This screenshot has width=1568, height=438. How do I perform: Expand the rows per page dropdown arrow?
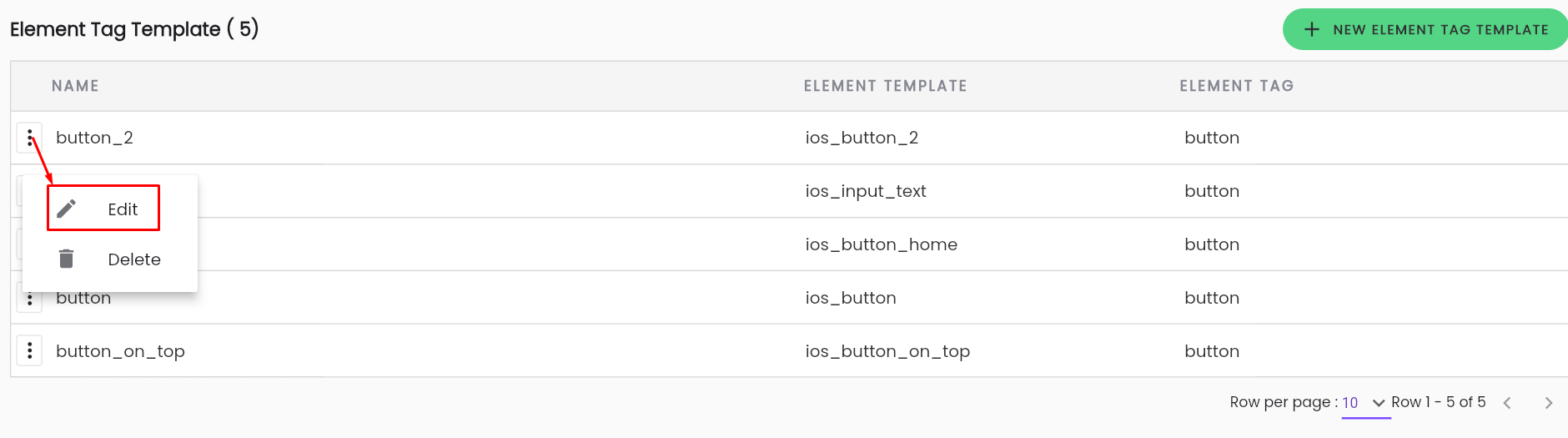click(1379, 403)
